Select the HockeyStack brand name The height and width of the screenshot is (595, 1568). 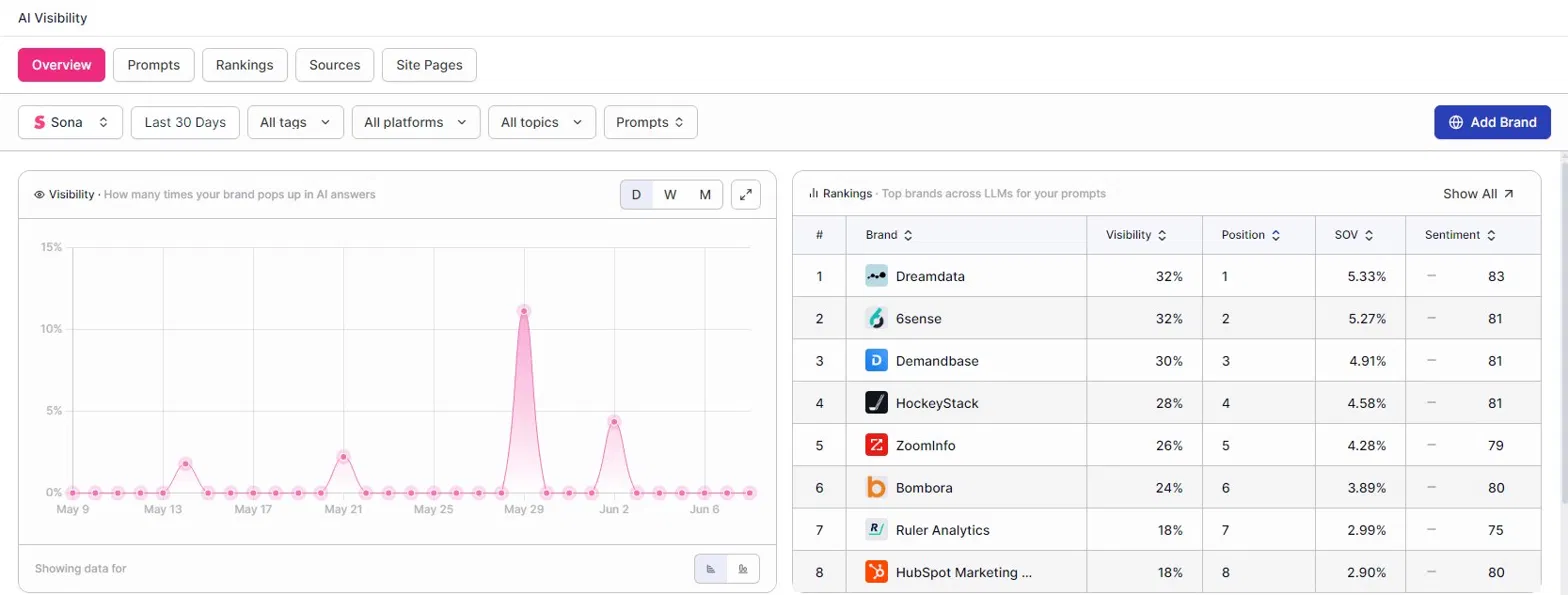point(937,403)
